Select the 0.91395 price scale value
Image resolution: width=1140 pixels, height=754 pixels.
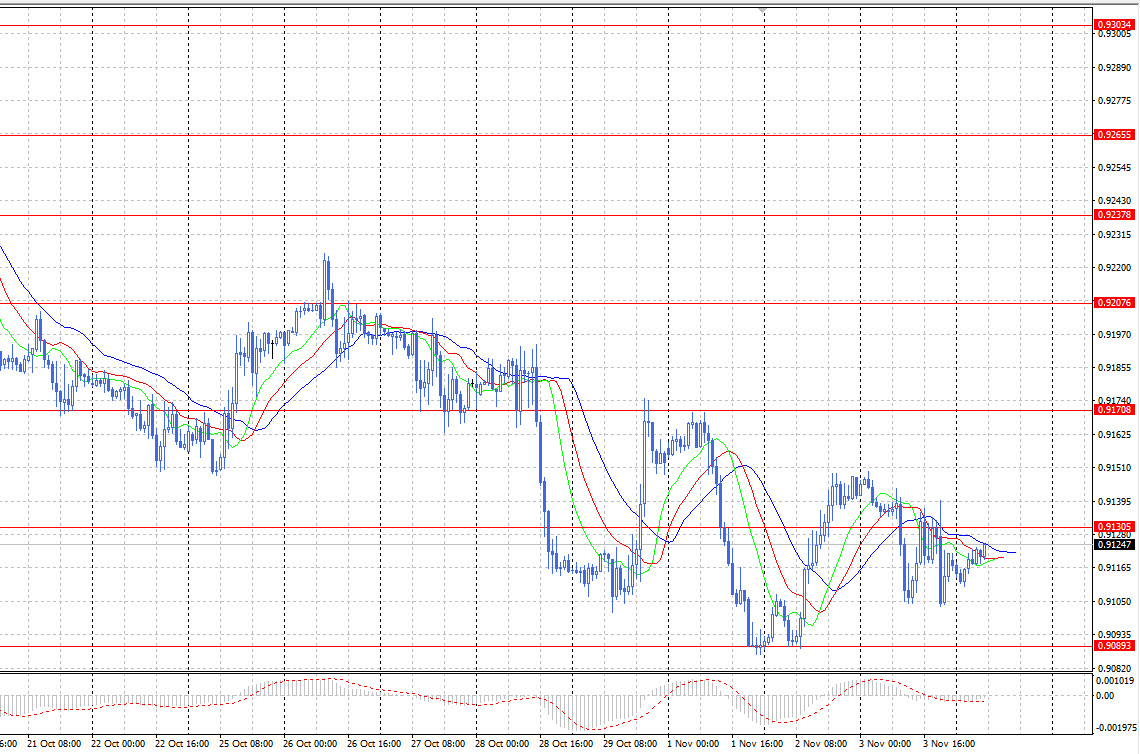tap(1115, 502)
